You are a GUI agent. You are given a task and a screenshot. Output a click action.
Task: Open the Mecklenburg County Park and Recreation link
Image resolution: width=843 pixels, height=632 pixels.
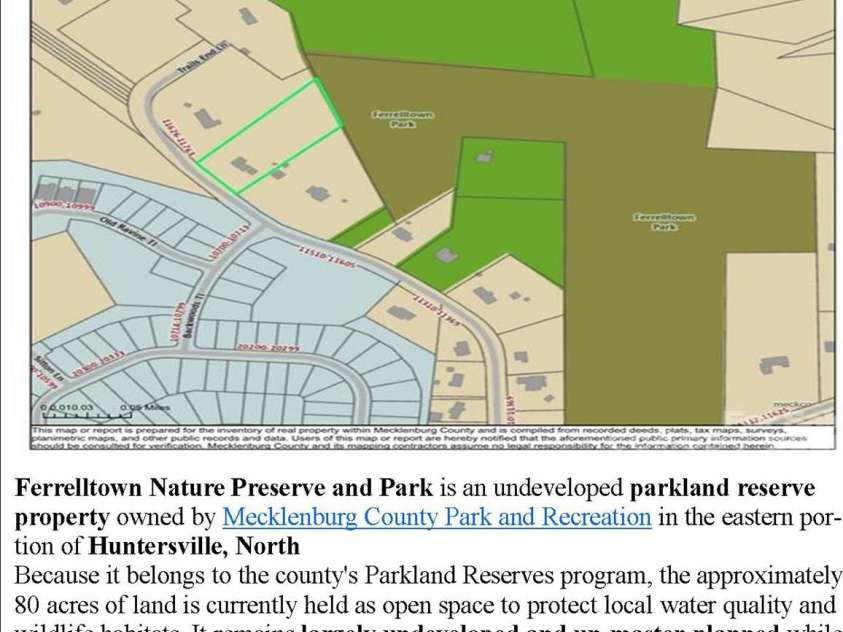point(437,517)
